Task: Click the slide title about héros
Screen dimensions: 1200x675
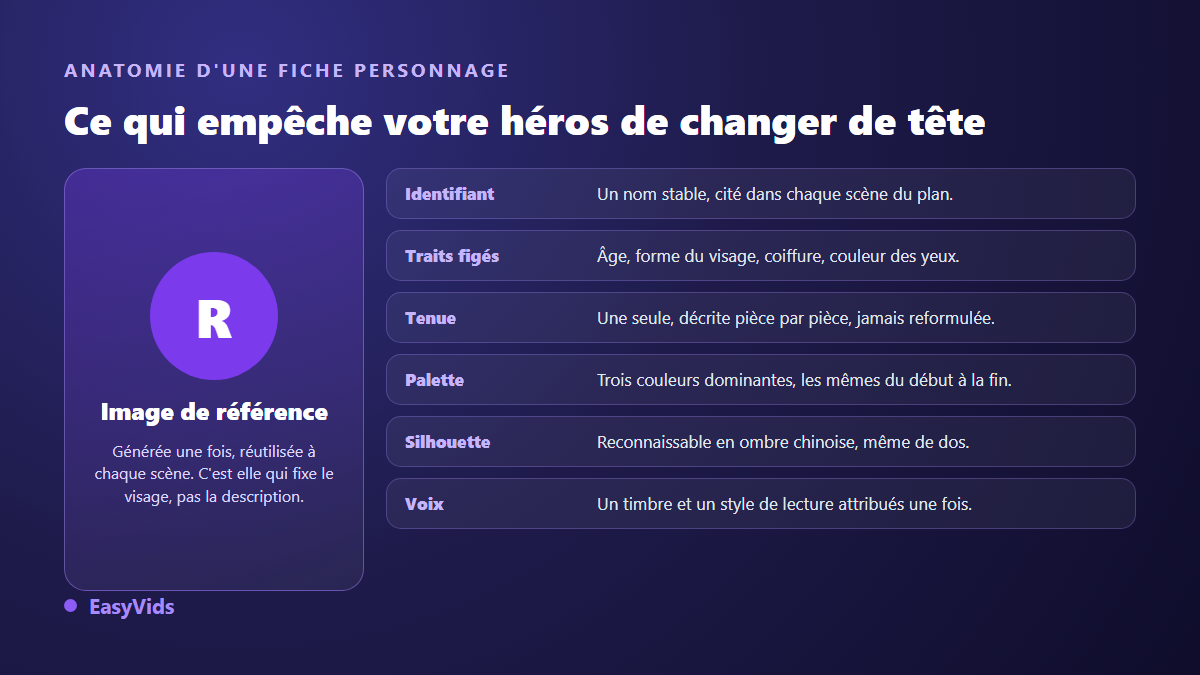Action: pyautogui.click(x=525, y=122)
